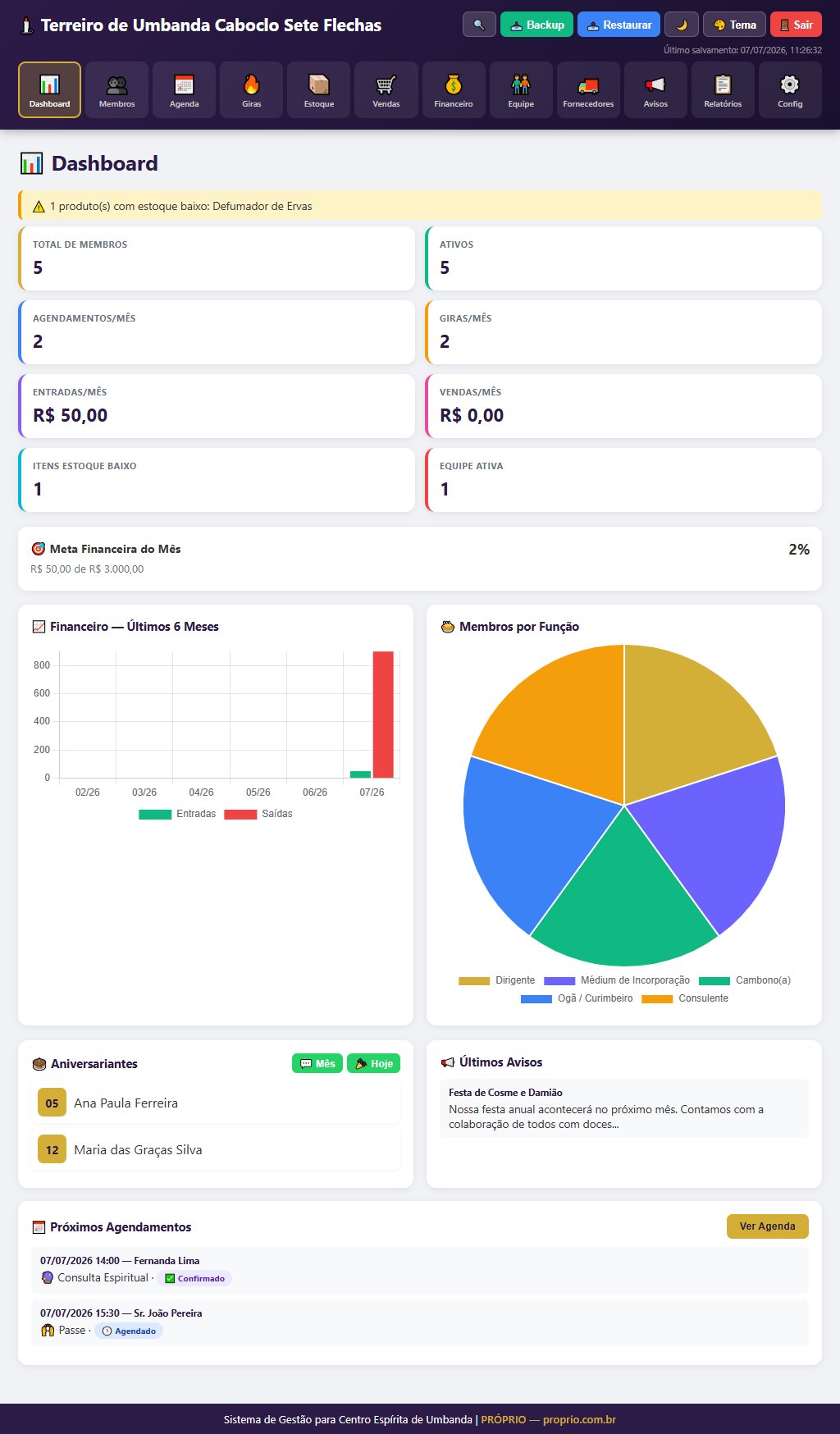840x1434 pixels.
Task: Toggle the Consulente legend swatch
Action: pyautogui.click(x=657, y=998)
